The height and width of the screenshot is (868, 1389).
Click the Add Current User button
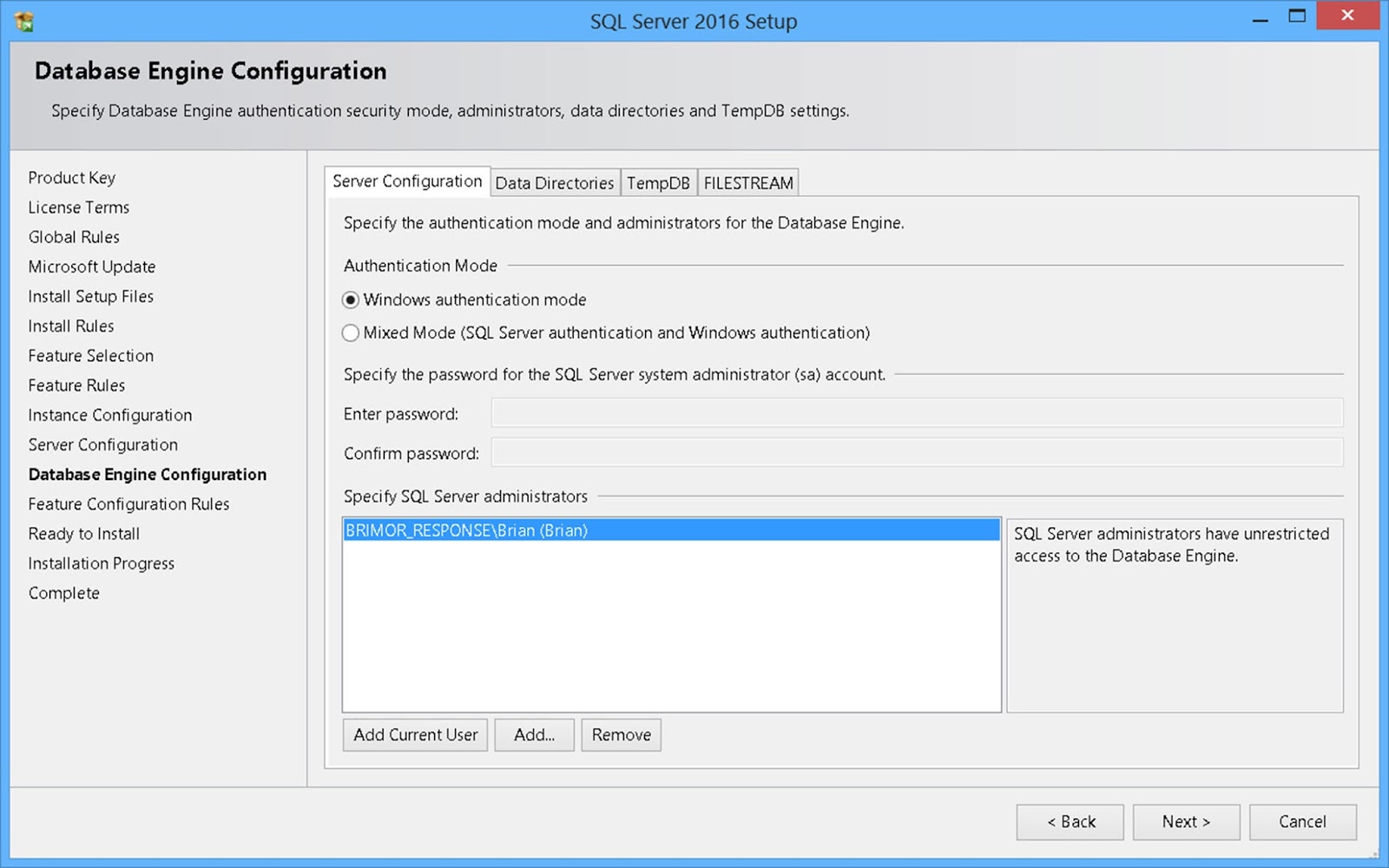[414, 735]
